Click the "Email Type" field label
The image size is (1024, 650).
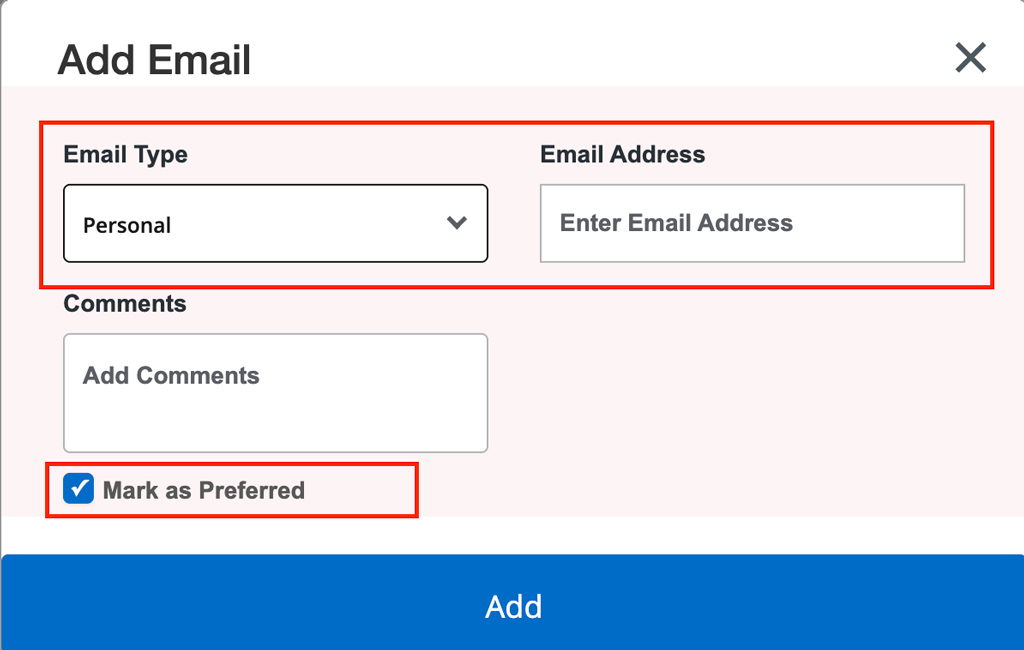[125, 155]
